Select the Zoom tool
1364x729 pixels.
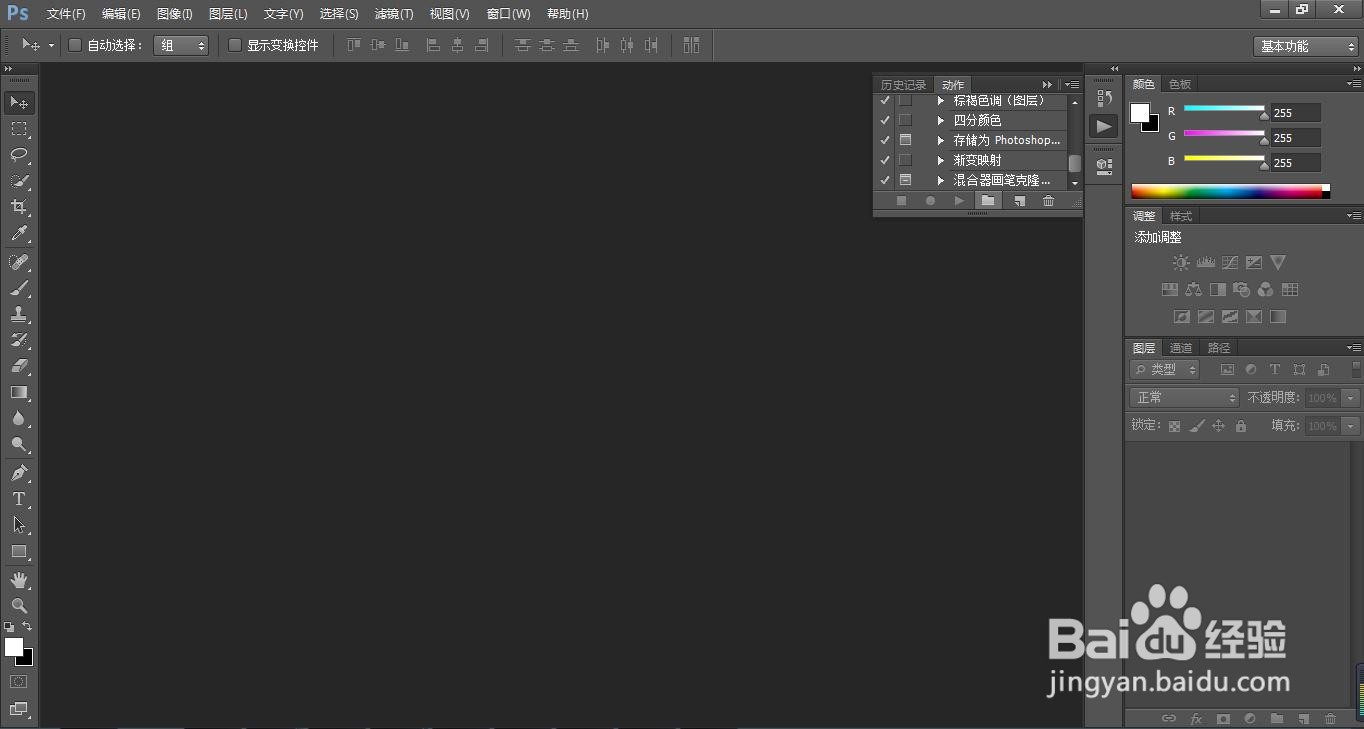tap(19, 606)
